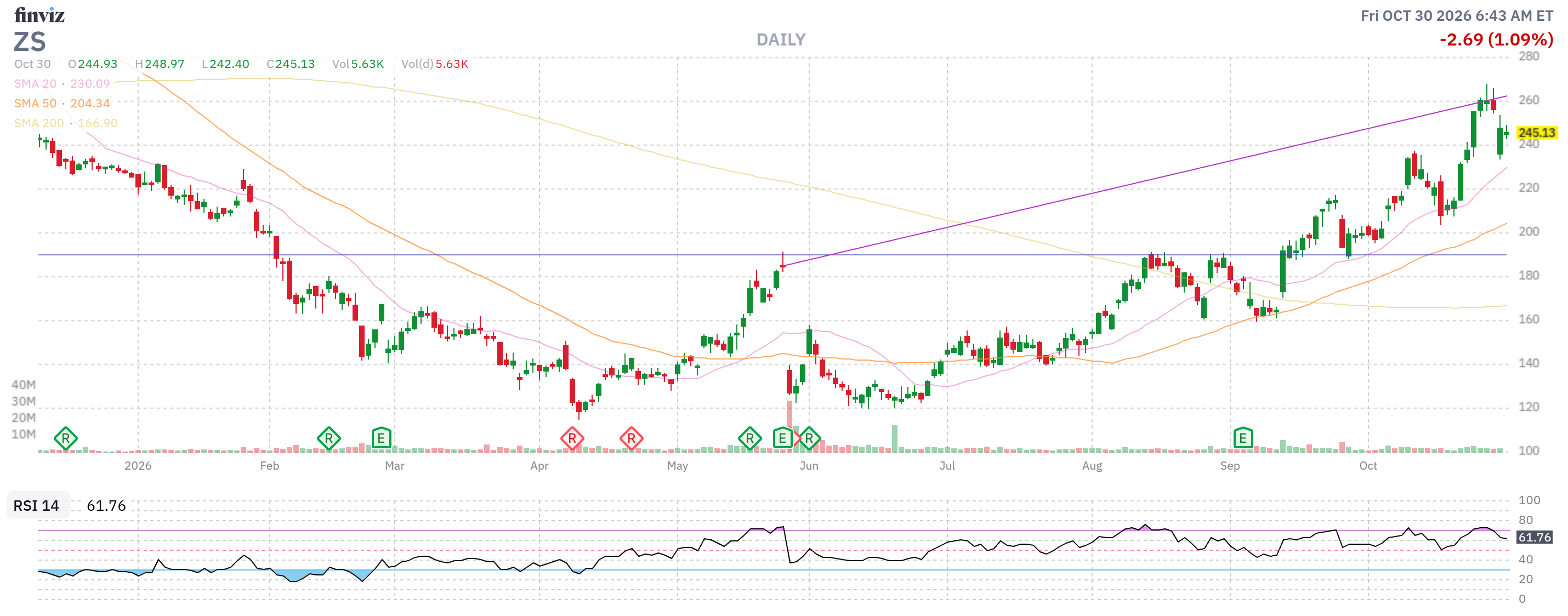Click the SMA 20 legend label
Screen dimensions: 1568x616
pos(35,83)
